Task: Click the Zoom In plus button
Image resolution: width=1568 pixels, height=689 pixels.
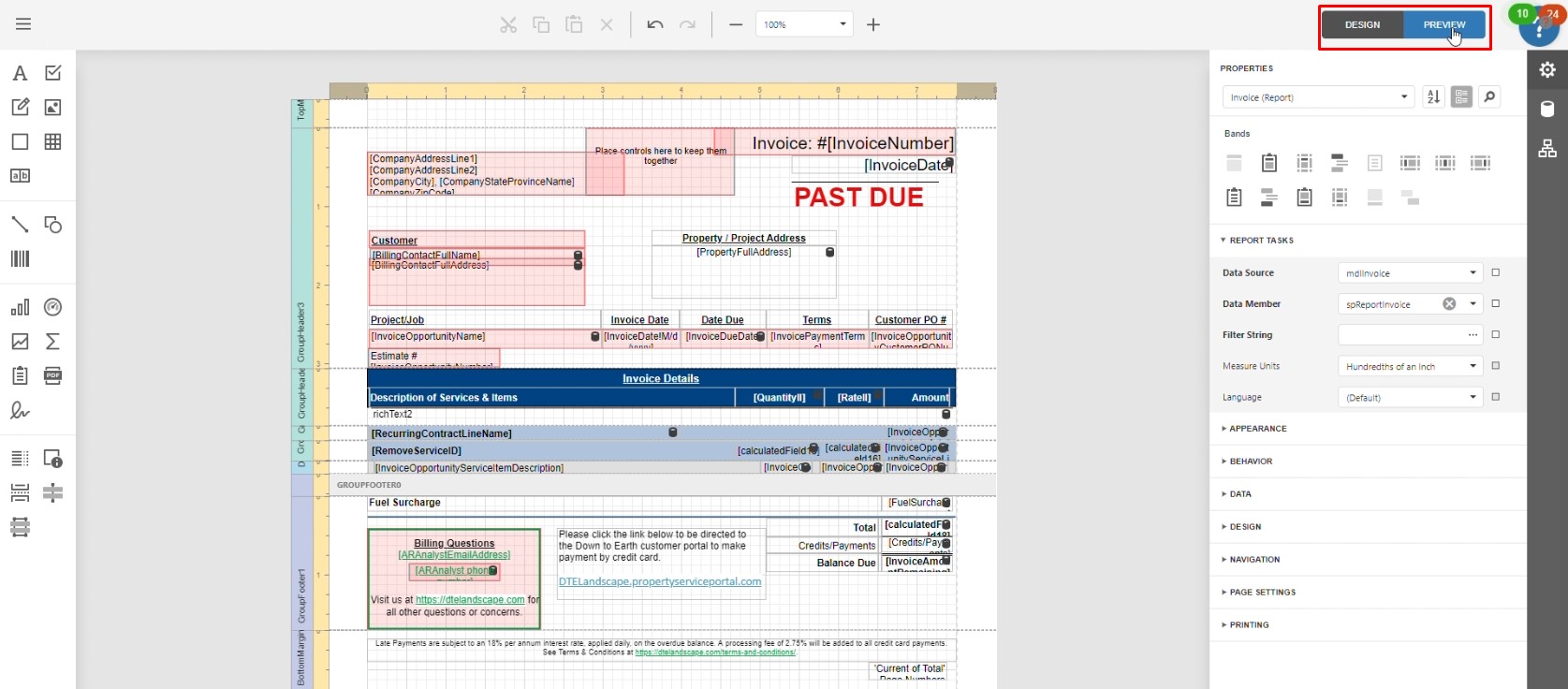Action: (x=873, y=24)
